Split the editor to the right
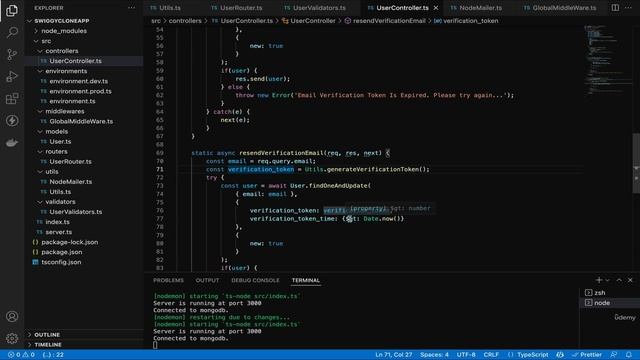This screenshot has height=360, width=640. [x=615, y=8]
